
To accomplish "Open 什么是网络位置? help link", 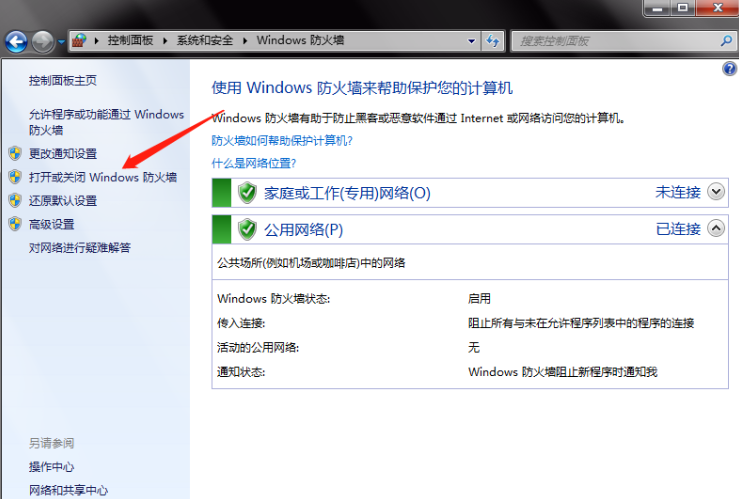I will click(254, 163).
